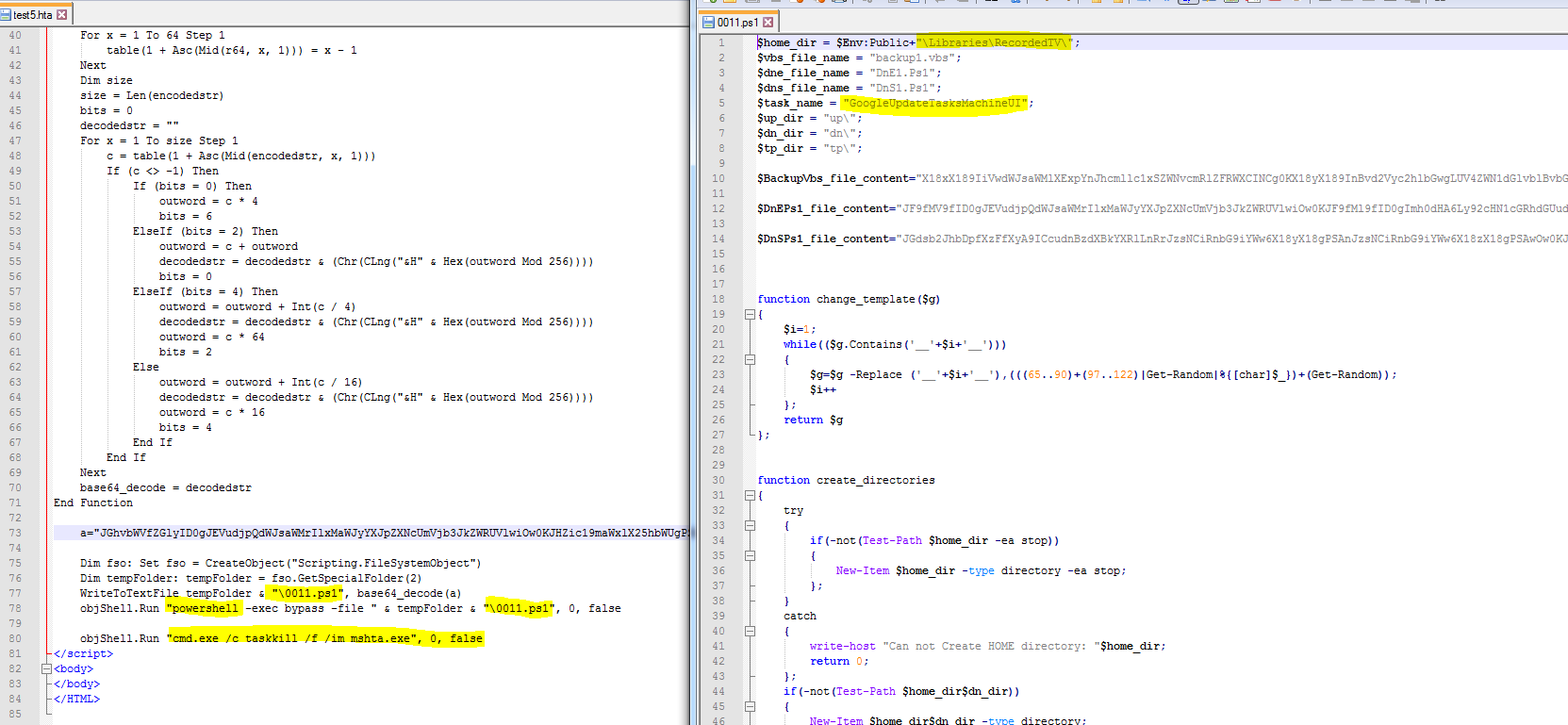Click the highlighted "GoogleUpdateTasksMachineUI" string
Screen dimensions: 1568x725
tap(934, 103)
